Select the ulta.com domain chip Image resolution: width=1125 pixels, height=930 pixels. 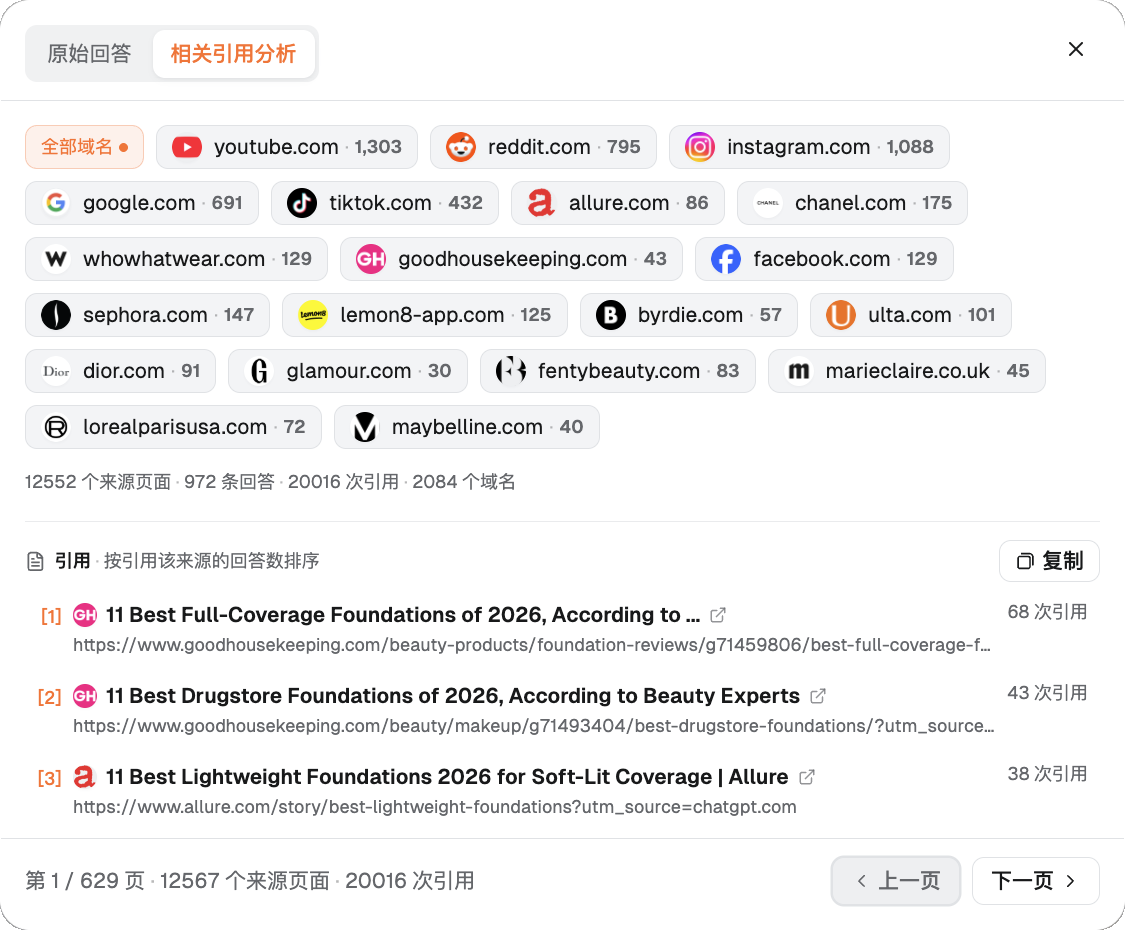tap(911, 315)
